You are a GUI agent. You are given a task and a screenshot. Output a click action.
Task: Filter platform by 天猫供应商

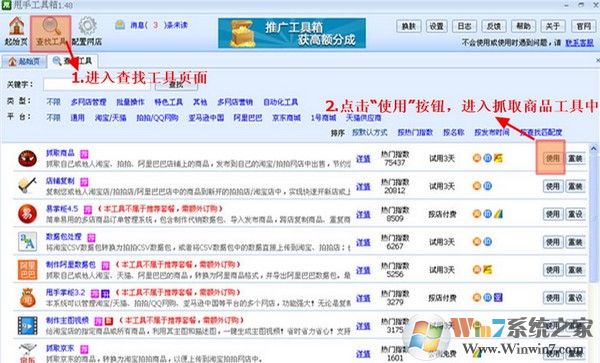pos(364,117)
